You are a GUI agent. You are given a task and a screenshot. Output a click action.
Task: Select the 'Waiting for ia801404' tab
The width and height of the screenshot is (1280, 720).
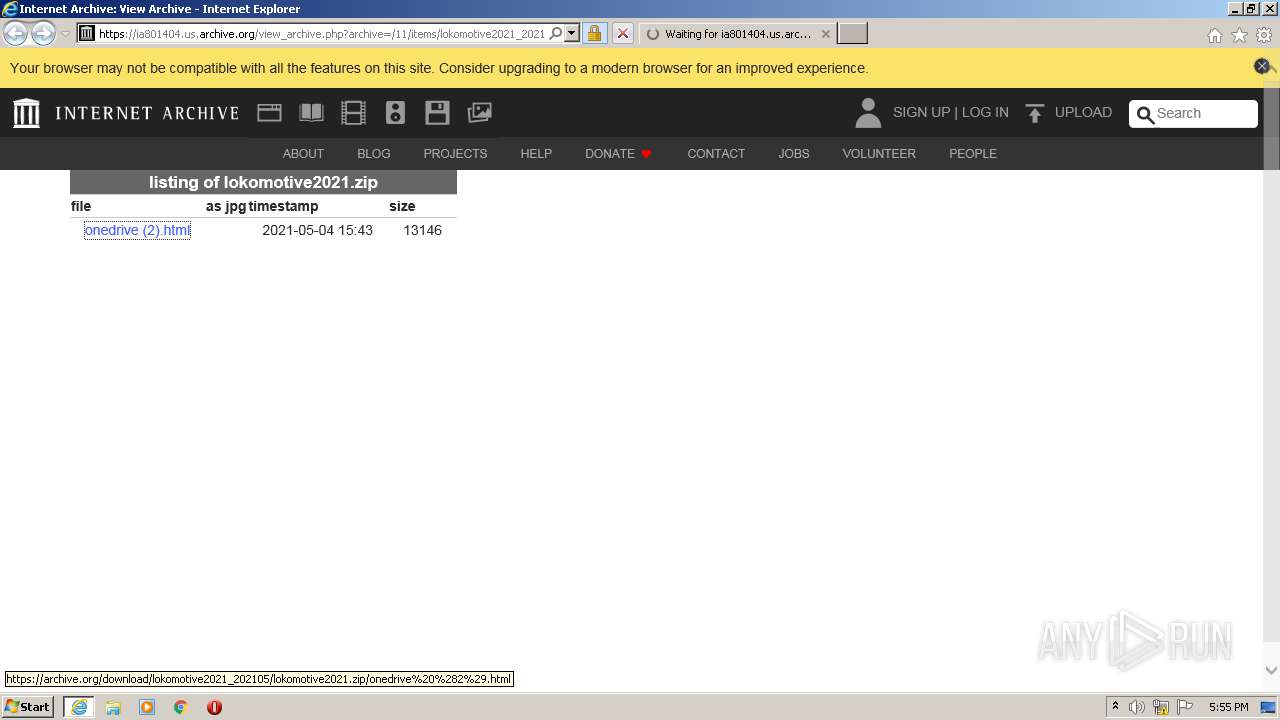coord(738,33)
